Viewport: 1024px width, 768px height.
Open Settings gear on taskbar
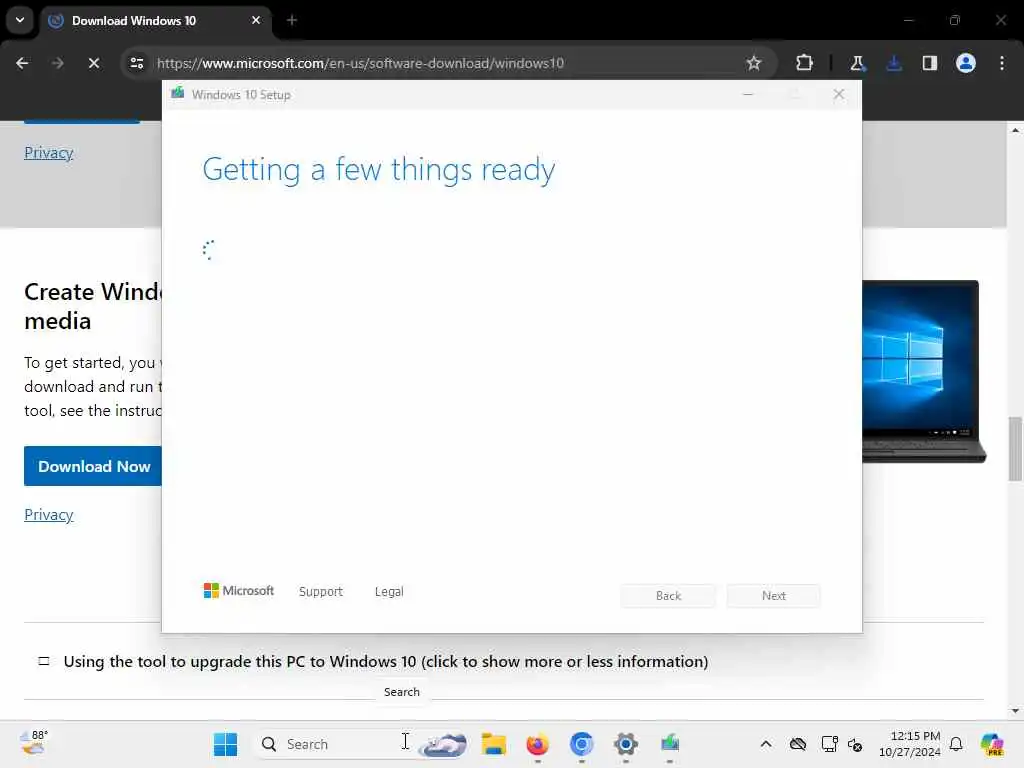(x=626, y=744)
